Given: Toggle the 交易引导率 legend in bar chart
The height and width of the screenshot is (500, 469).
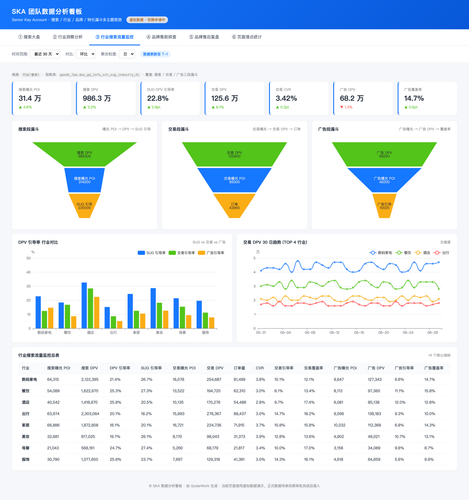Looking at the screenshot, I should pyautogui.click(x=182, y=253).
